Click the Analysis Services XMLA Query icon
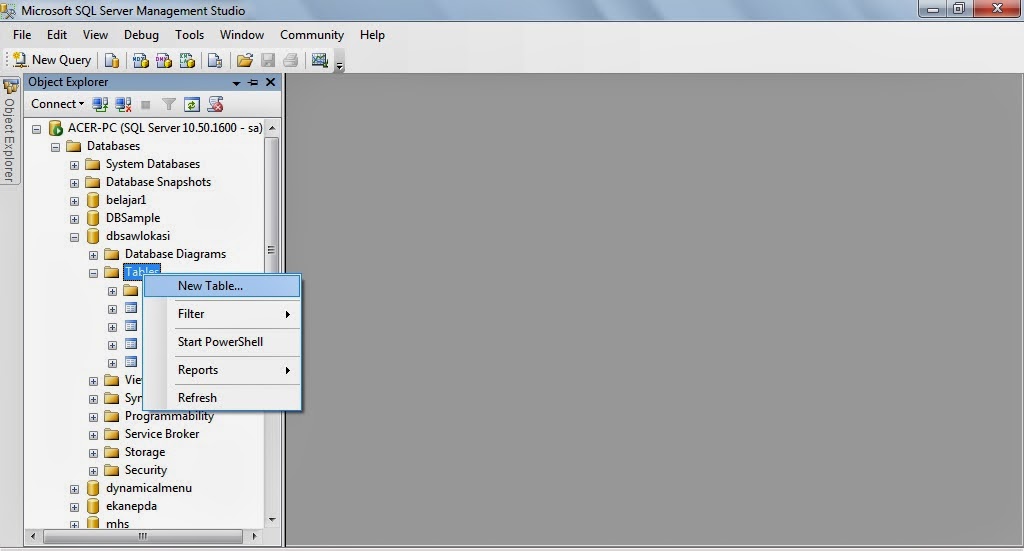The image size is (1024, 551). [187, 61]
